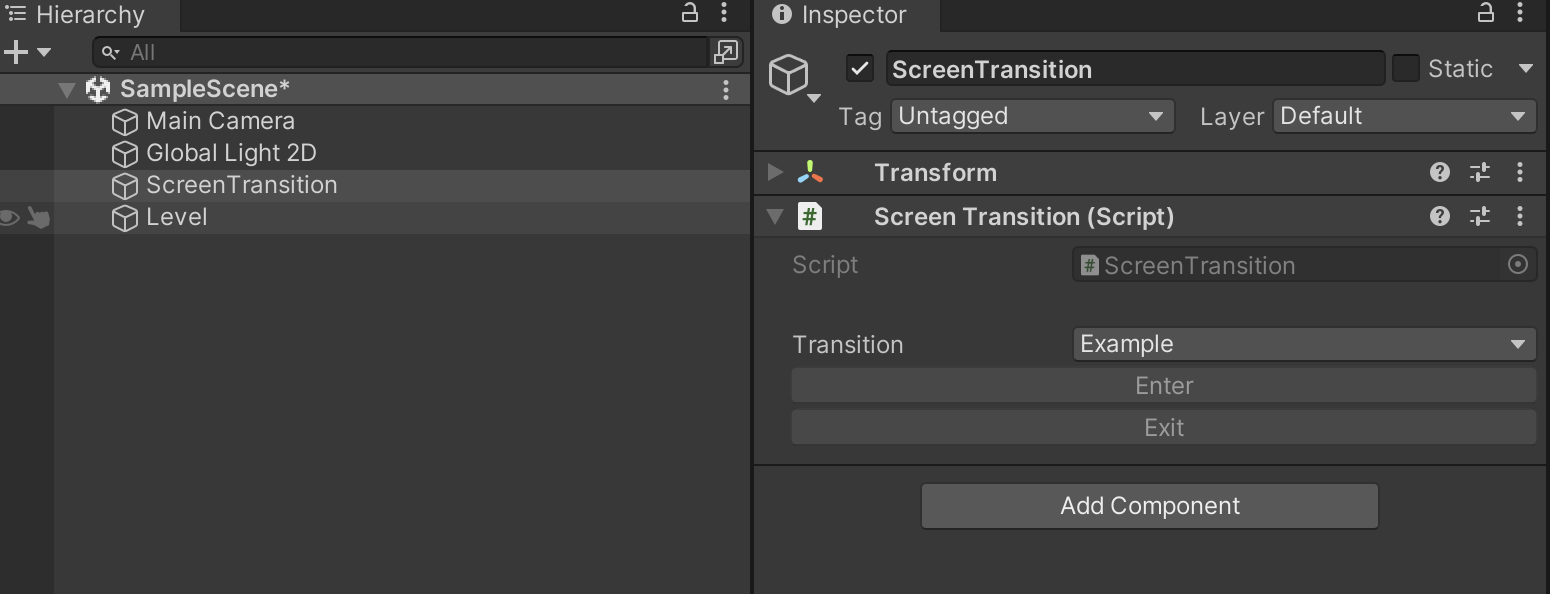Click the script object picker circle
Image resolution: width=1550 pixels, height=594 pixels.
1517,265
